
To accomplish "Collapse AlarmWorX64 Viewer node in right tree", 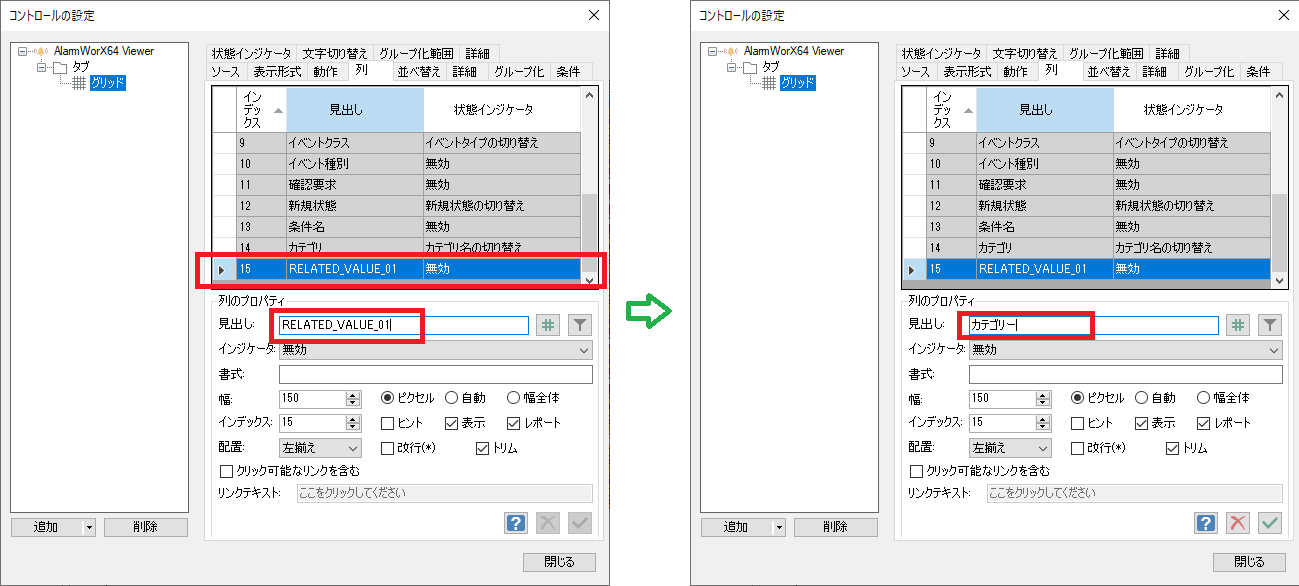I will 713,50.
